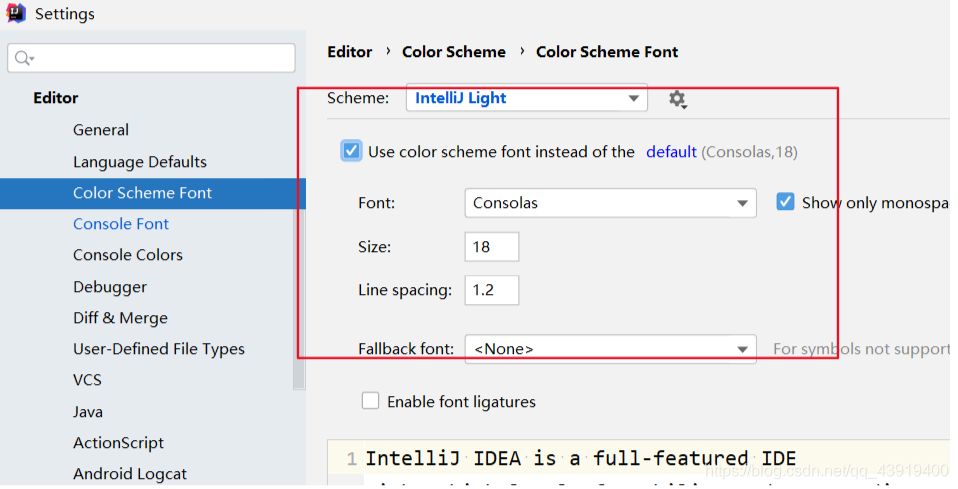Click the Line spacing field with 1.2
This screenshot has width=958, height=489.
tap(492, 290)
